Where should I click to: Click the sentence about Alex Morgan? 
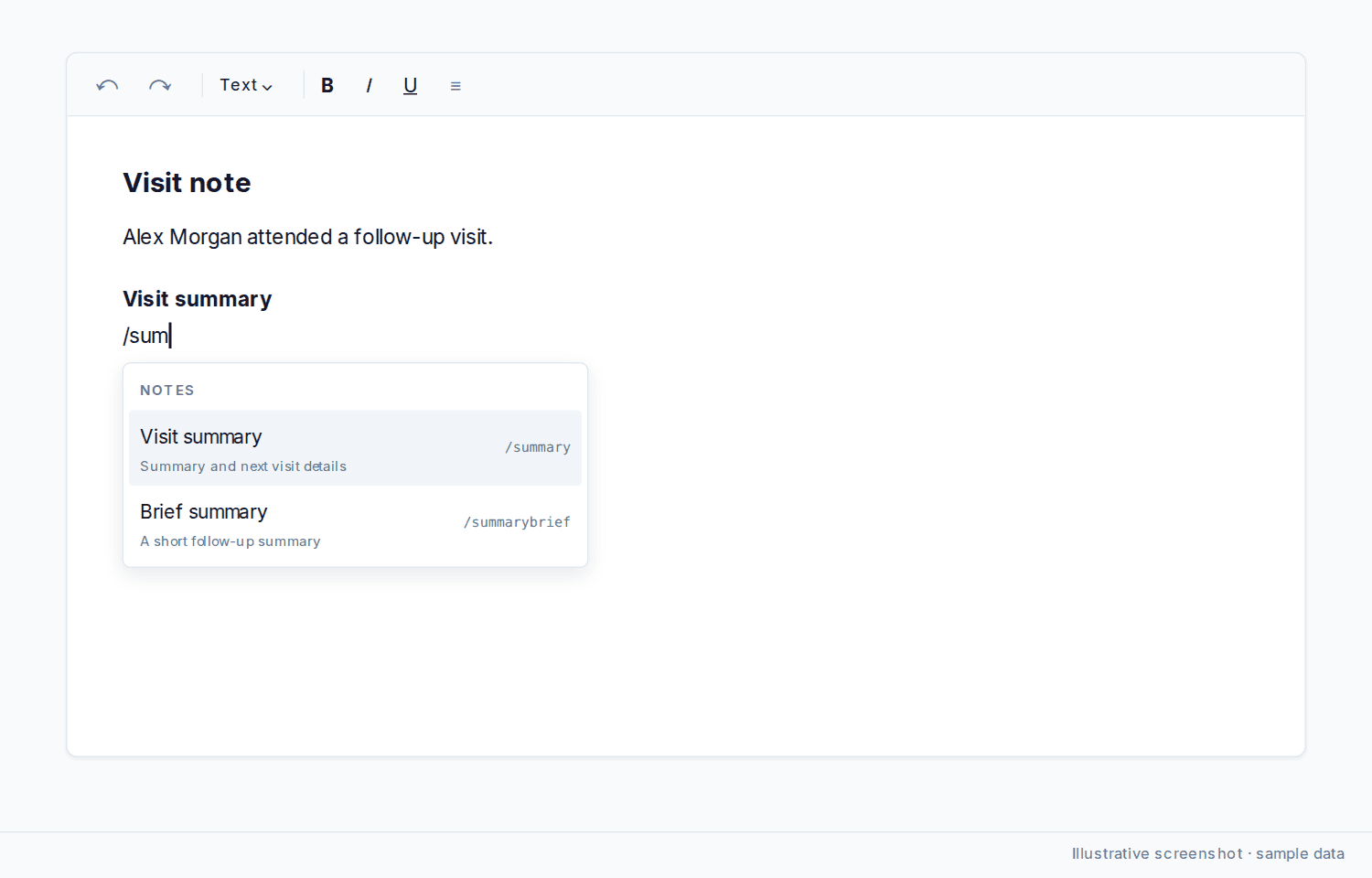[x=307, y=237]
